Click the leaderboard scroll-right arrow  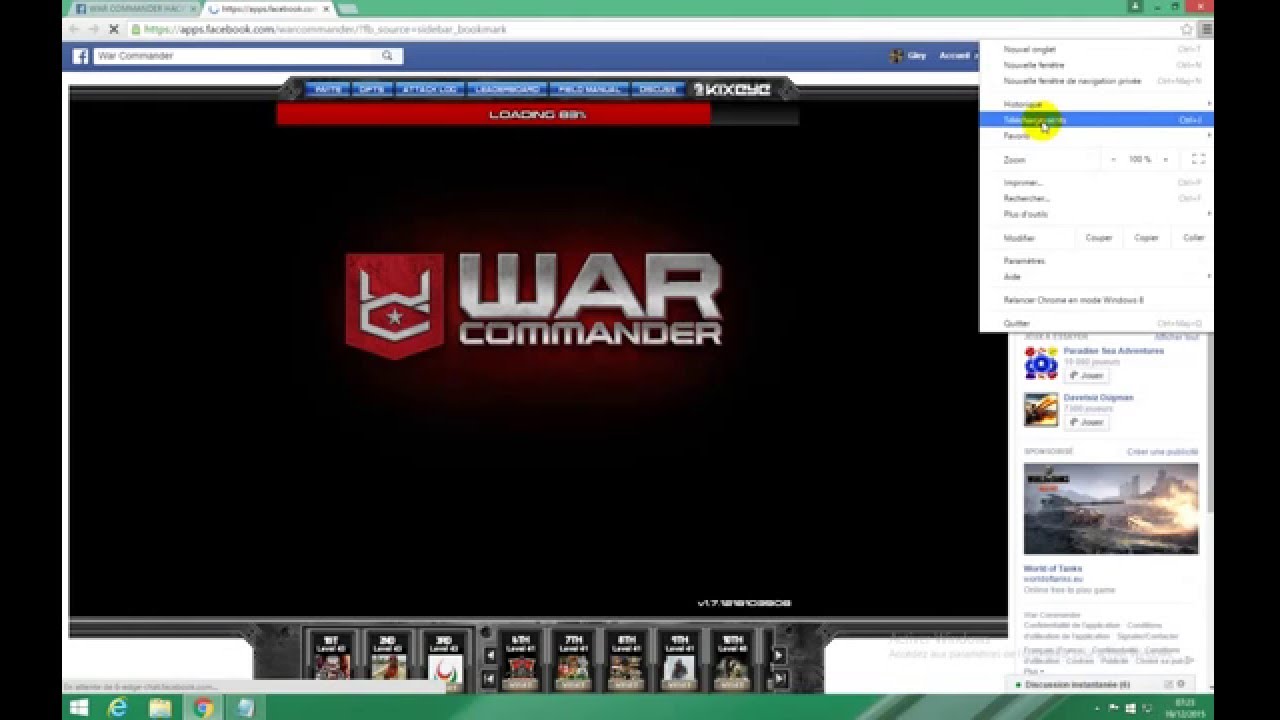point(778,655)
